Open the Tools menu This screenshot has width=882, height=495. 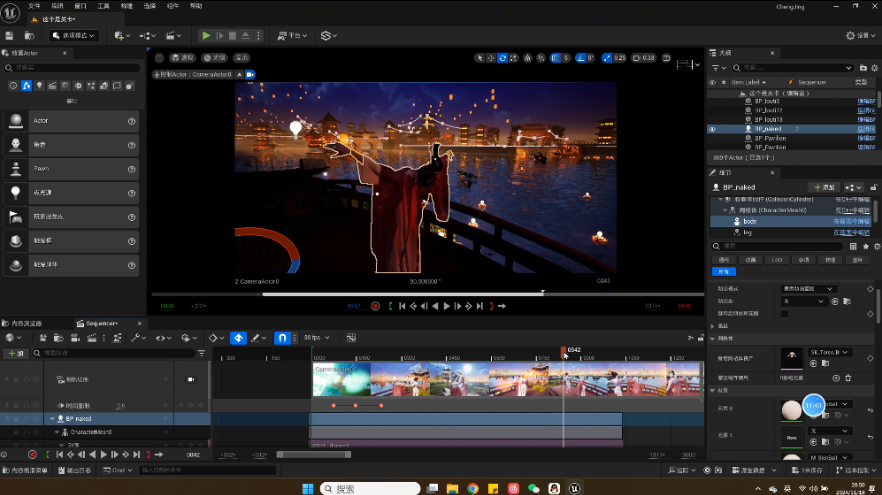(104, 6)
